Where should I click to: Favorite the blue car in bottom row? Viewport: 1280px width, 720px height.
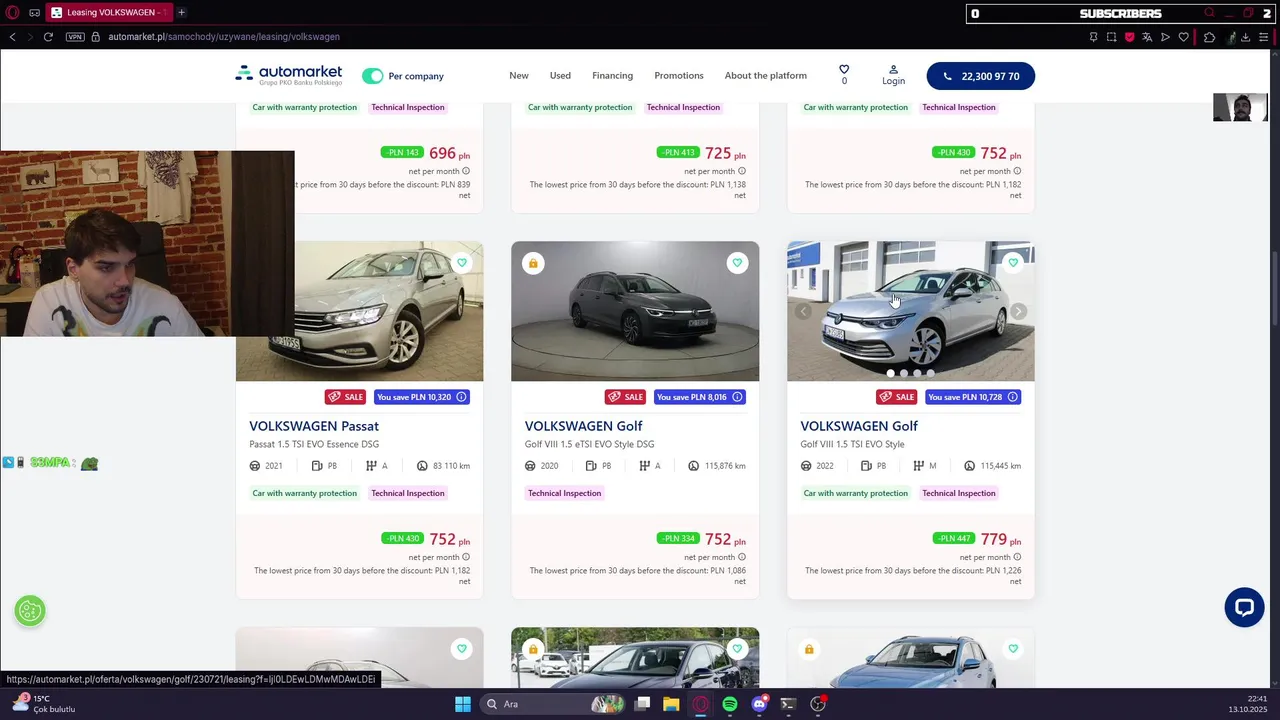(x=1013, y=649)
